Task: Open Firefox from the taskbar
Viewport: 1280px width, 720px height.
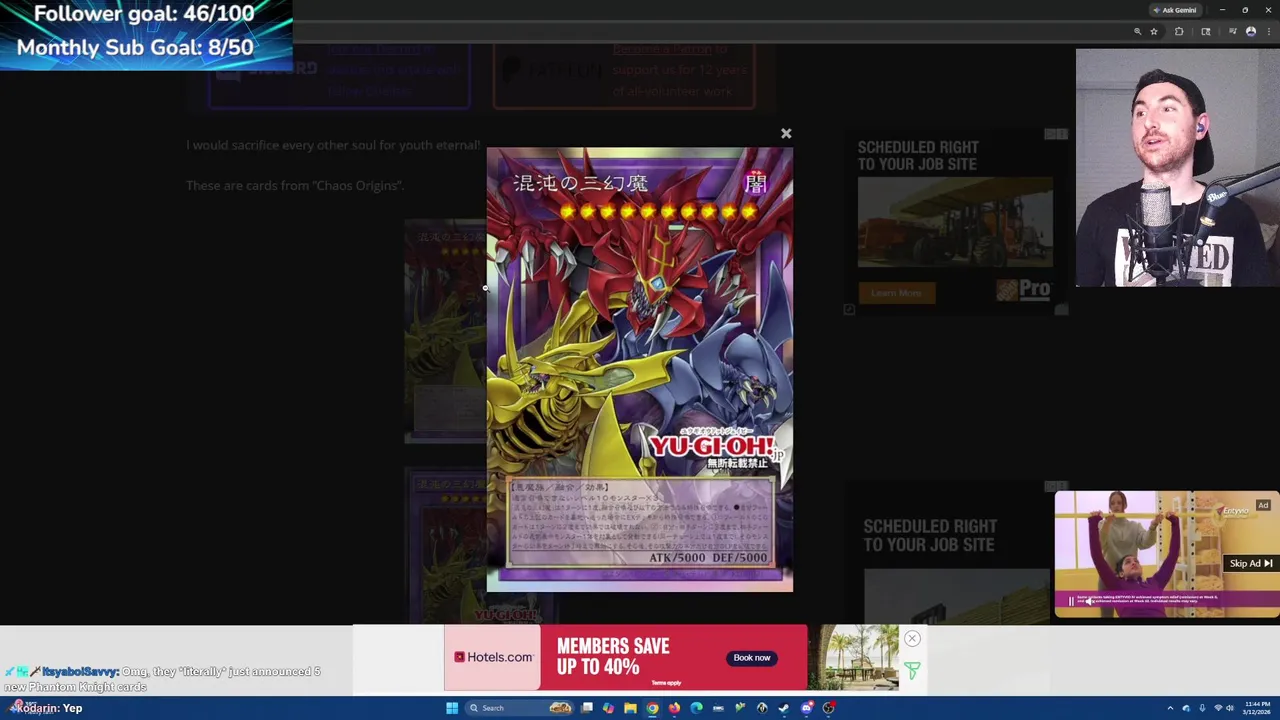Action: point(674,708)
